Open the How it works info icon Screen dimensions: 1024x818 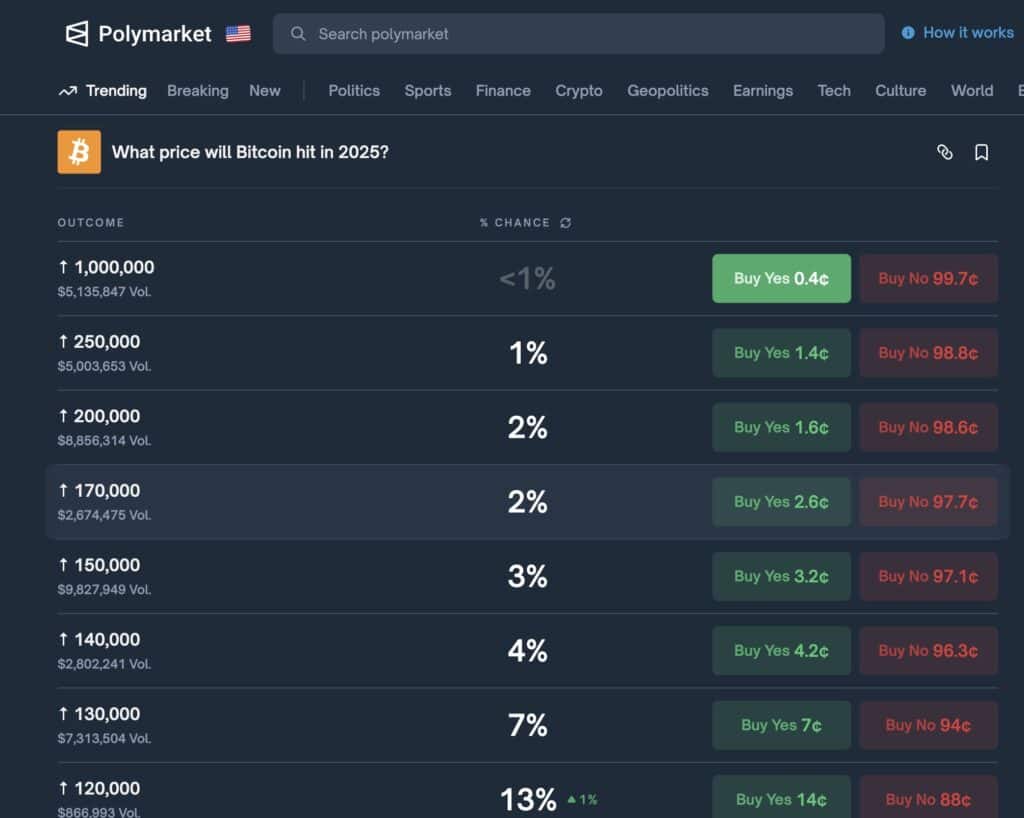908,33
